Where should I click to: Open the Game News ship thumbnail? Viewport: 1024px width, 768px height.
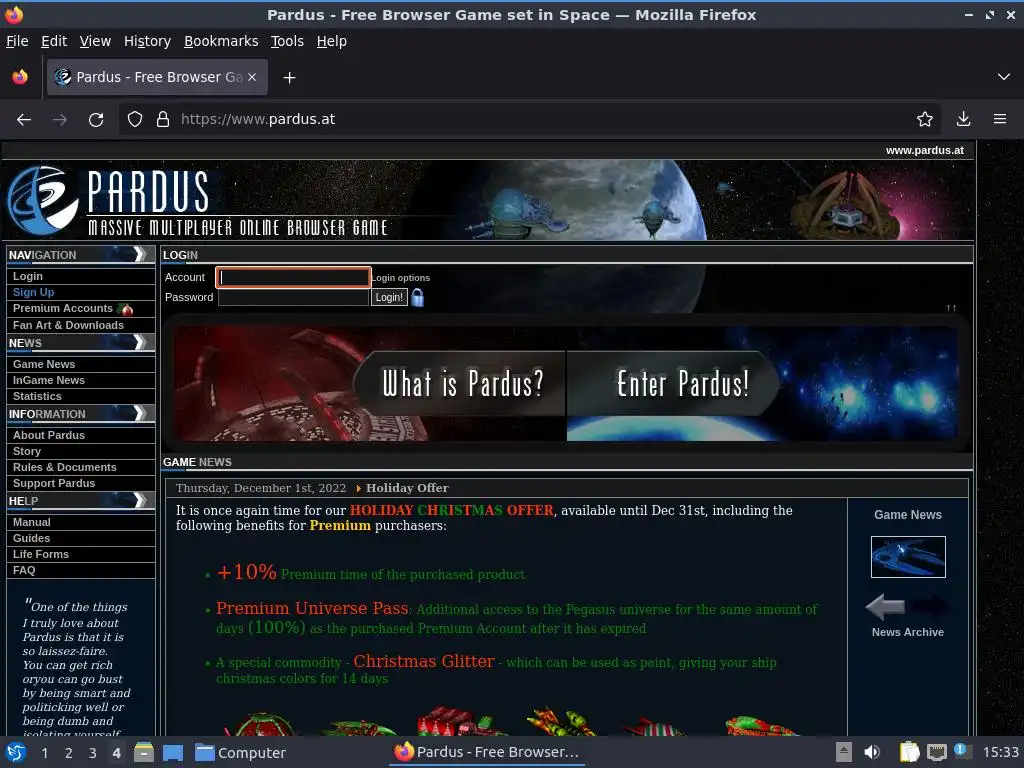(x=908, y=557)
